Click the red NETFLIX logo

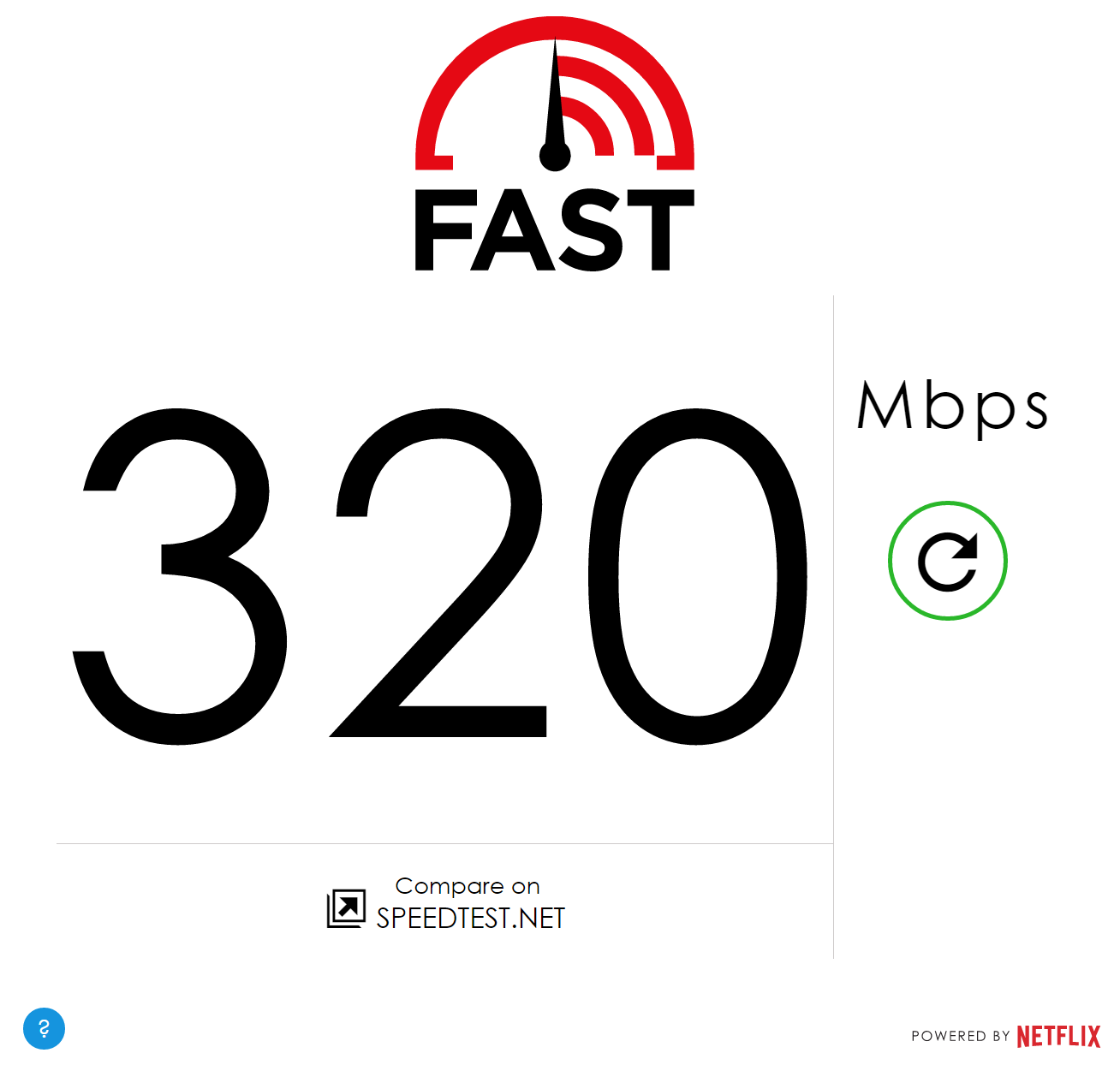[x=1058, y=1036]
